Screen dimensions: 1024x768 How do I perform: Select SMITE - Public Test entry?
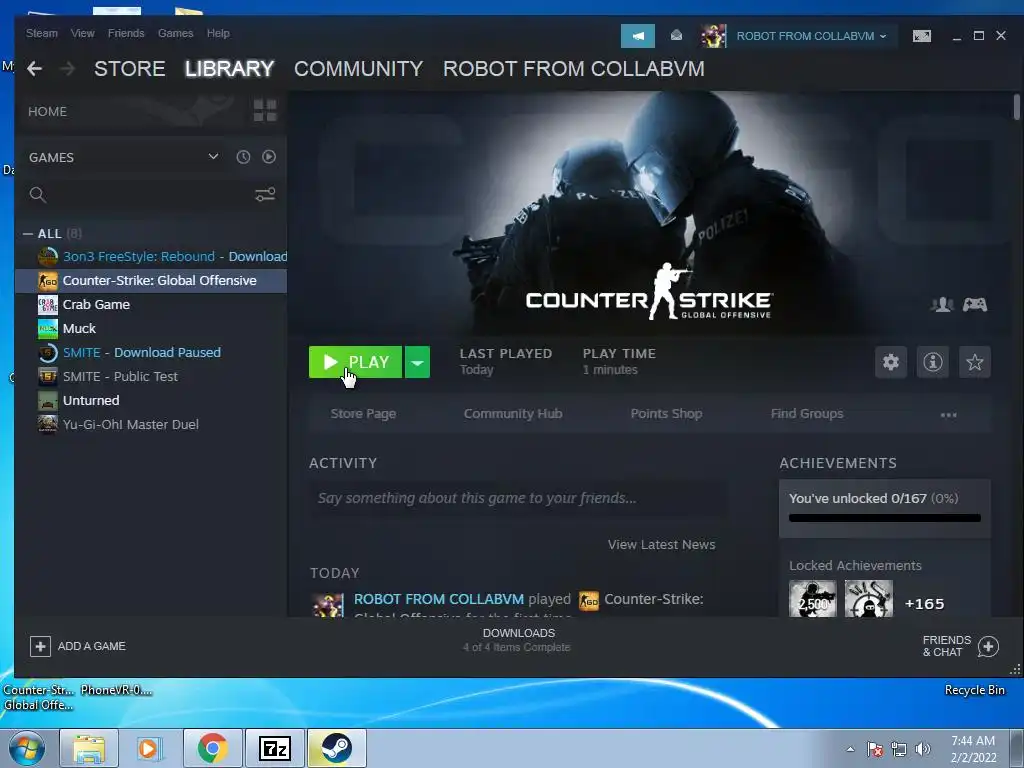click(x=152, y=377)
